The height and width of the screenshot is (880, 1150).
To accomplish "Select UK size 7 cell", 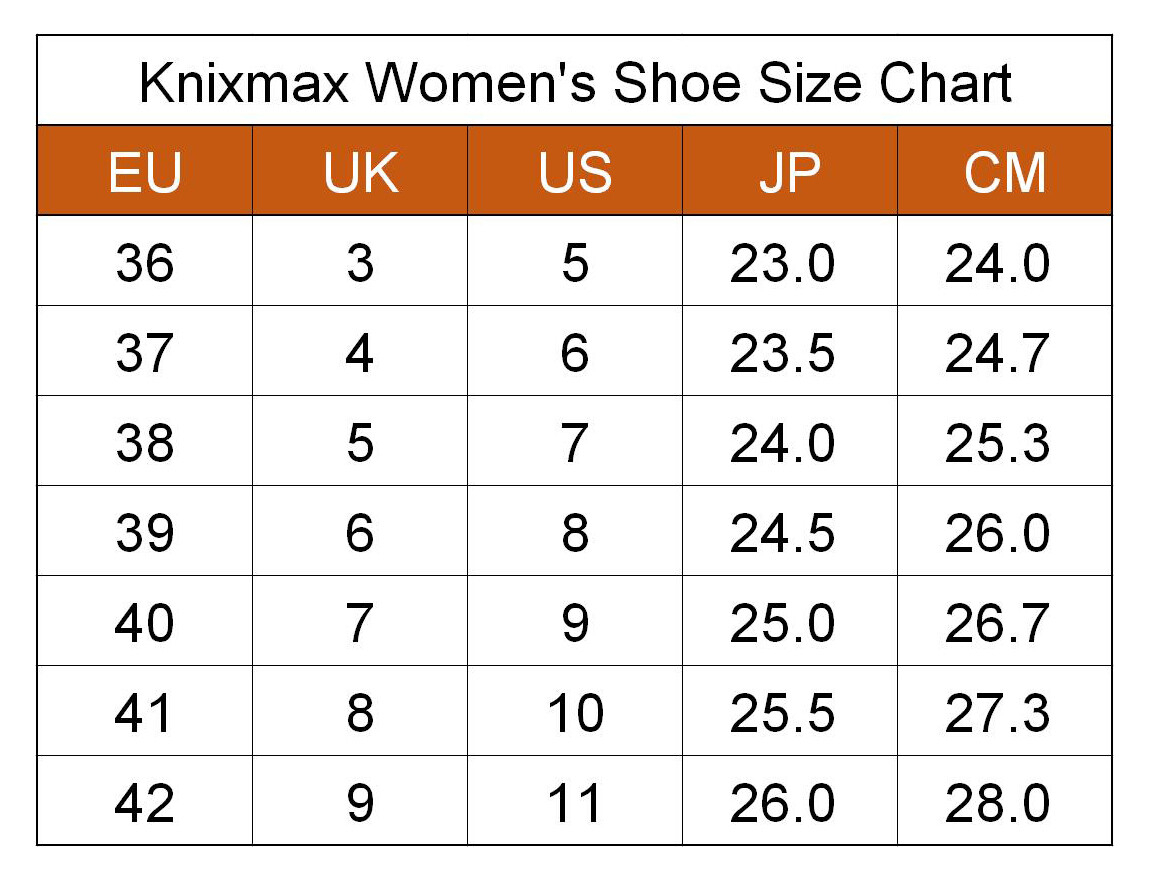I will pyautogui.click(x=360, y=620).
